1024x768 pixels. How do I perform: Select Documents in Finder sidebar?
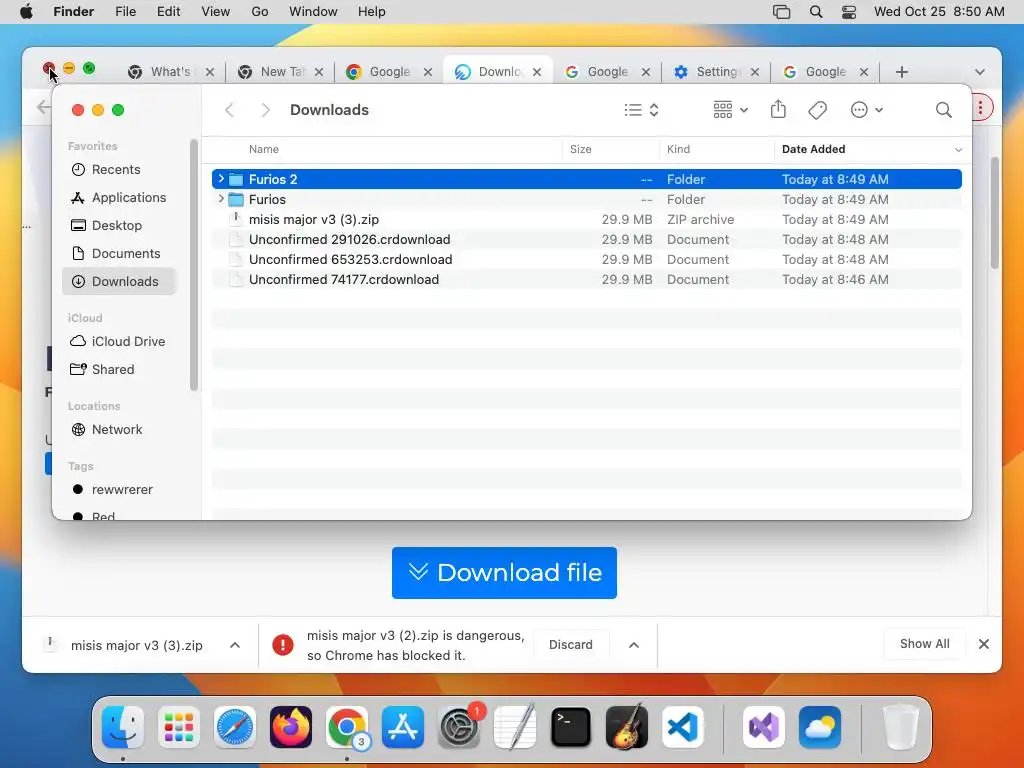pos(119,253)
